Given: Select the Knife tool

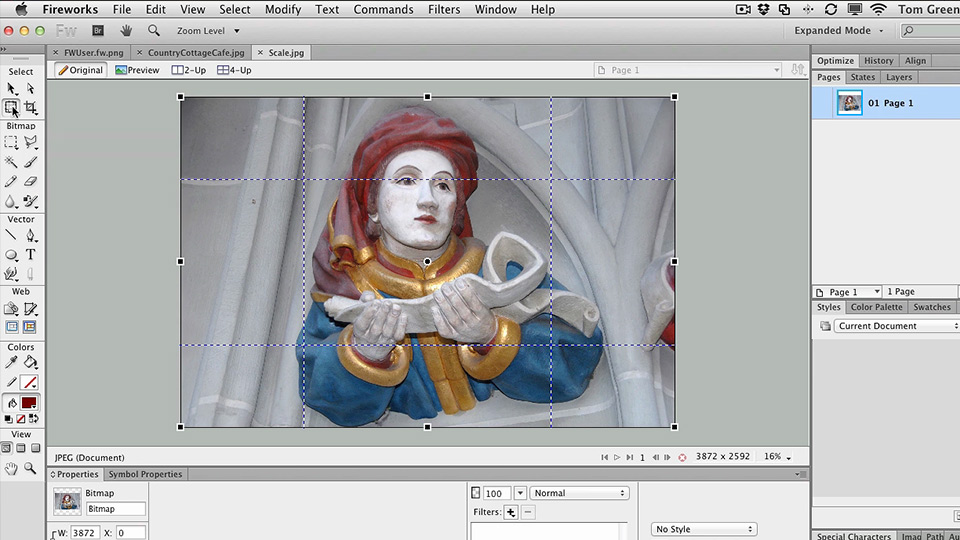Looking at the screenshot, I should (30, 274).
